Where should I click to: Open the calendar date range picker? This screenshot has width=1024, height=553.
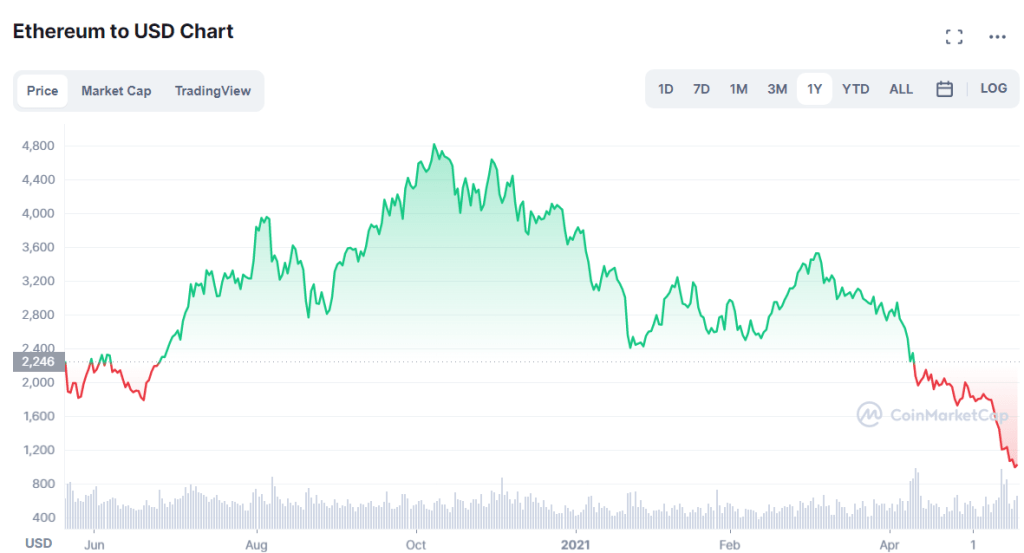pyautogui.click(x=944, y=89)
